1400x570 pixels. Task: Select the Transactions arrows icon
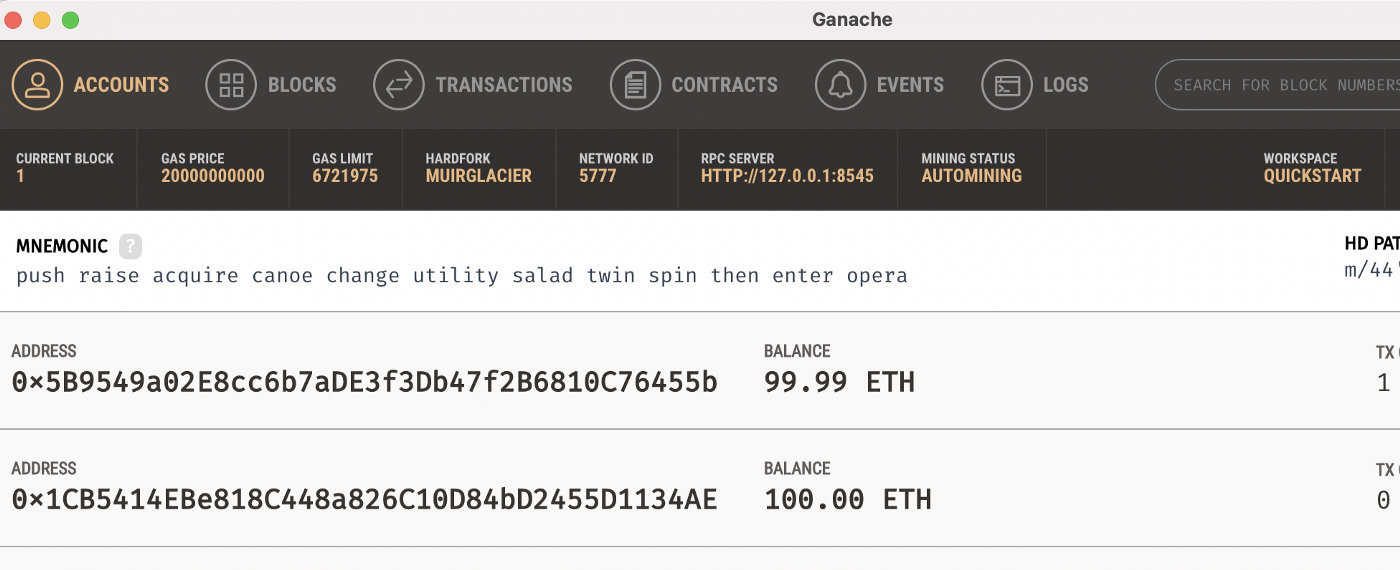(399, 85)
